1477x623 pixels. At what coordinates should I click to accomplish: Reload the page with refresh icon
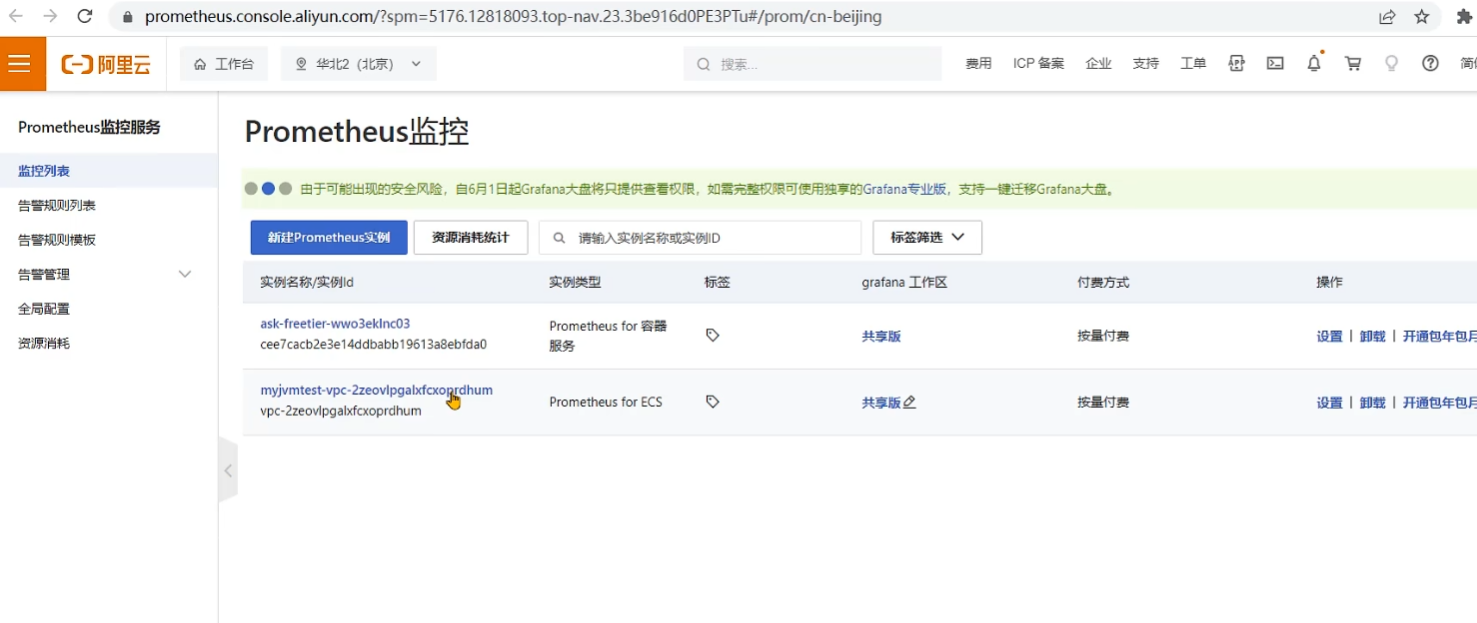tap(85, 16)
